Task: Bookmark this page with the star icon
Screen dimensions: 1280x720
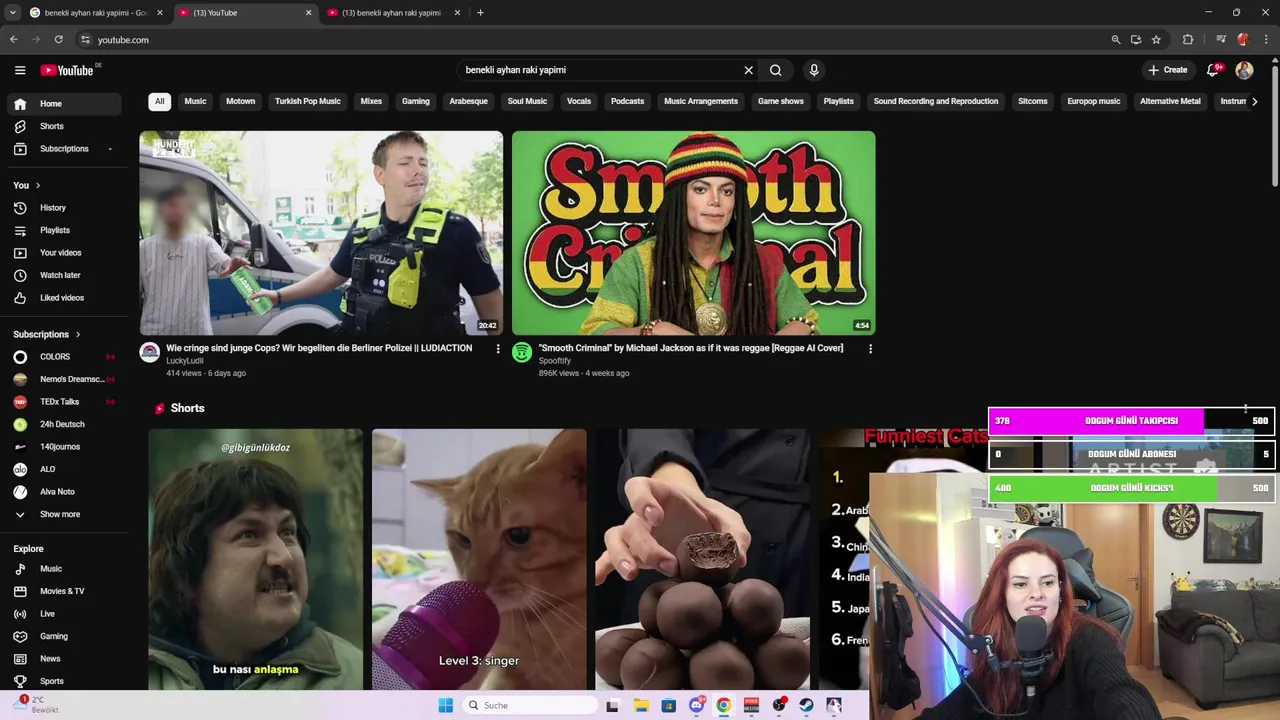Action: tap(1156, 40)
